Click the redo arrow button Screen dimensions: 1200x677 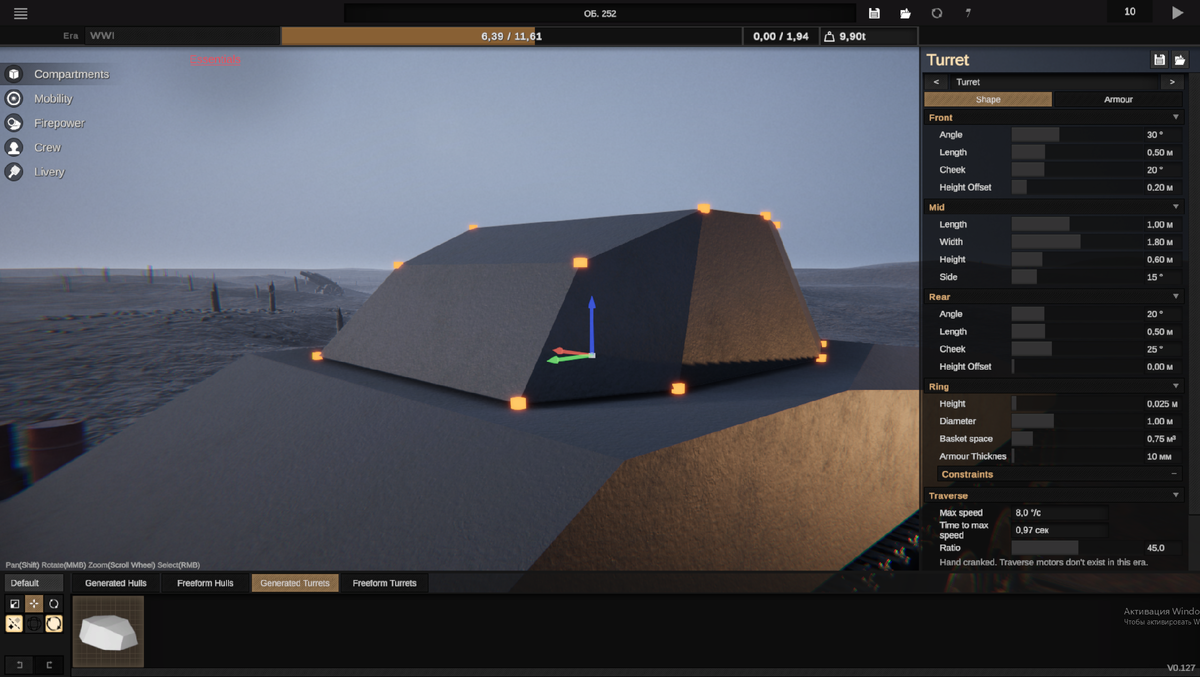tap(49, 665)
